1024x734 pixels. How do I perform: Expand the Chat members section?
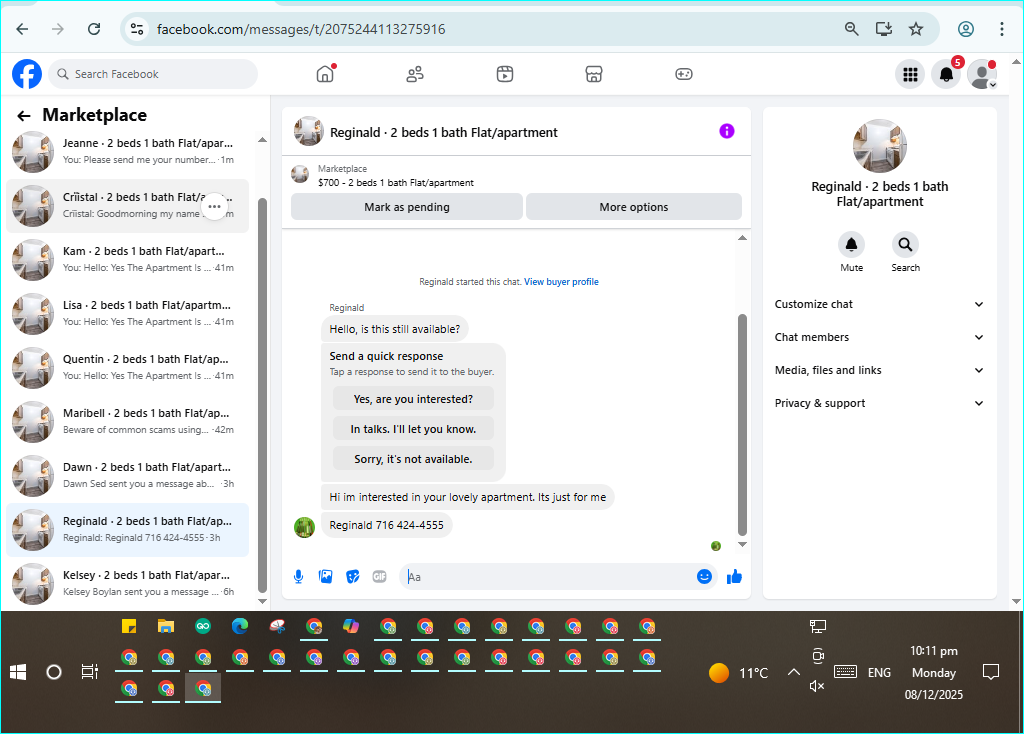(x=879, y=337)
